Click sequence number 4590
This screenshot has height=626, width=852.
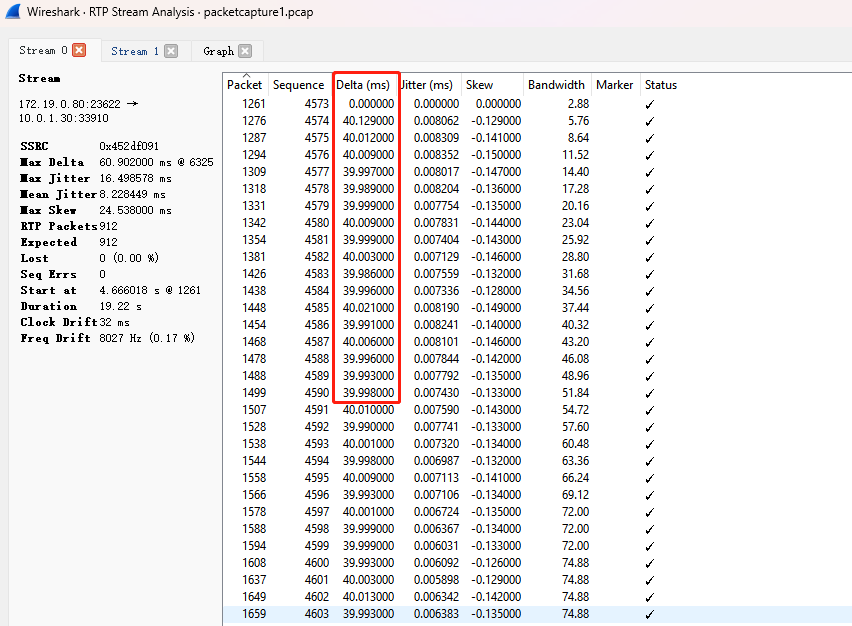point(317,392)
